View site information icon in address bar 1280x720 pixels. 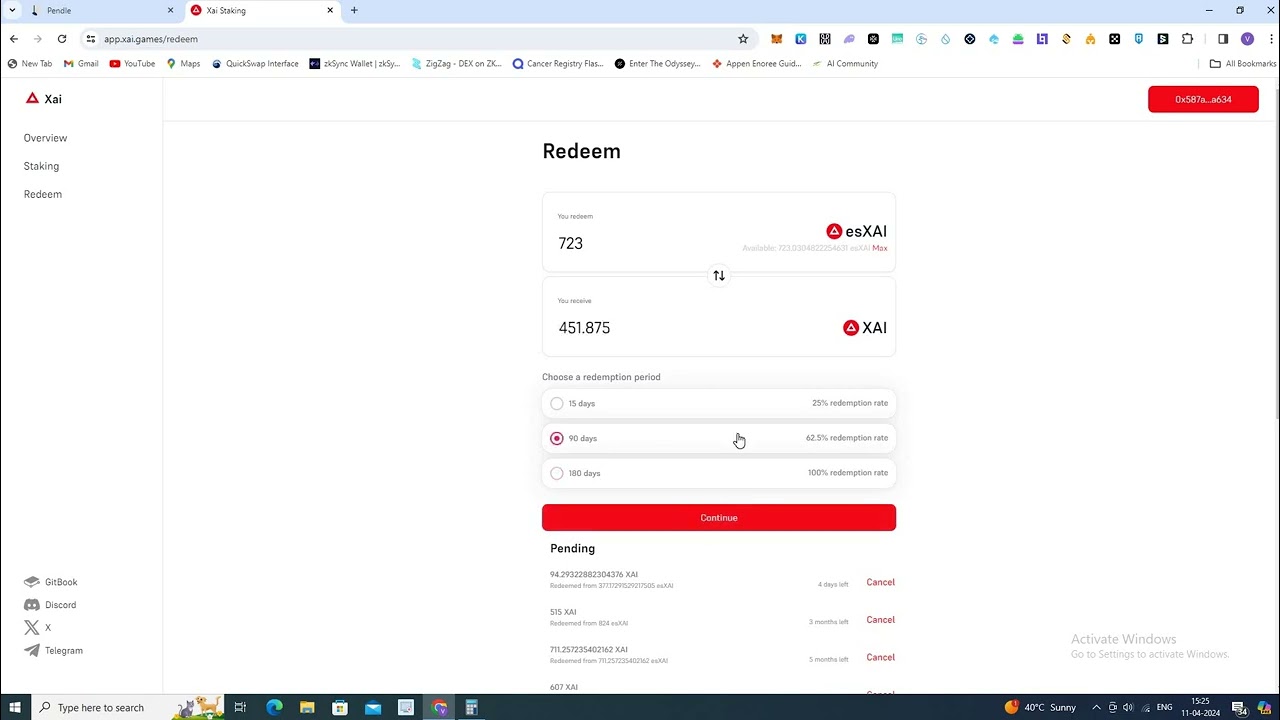90,39
